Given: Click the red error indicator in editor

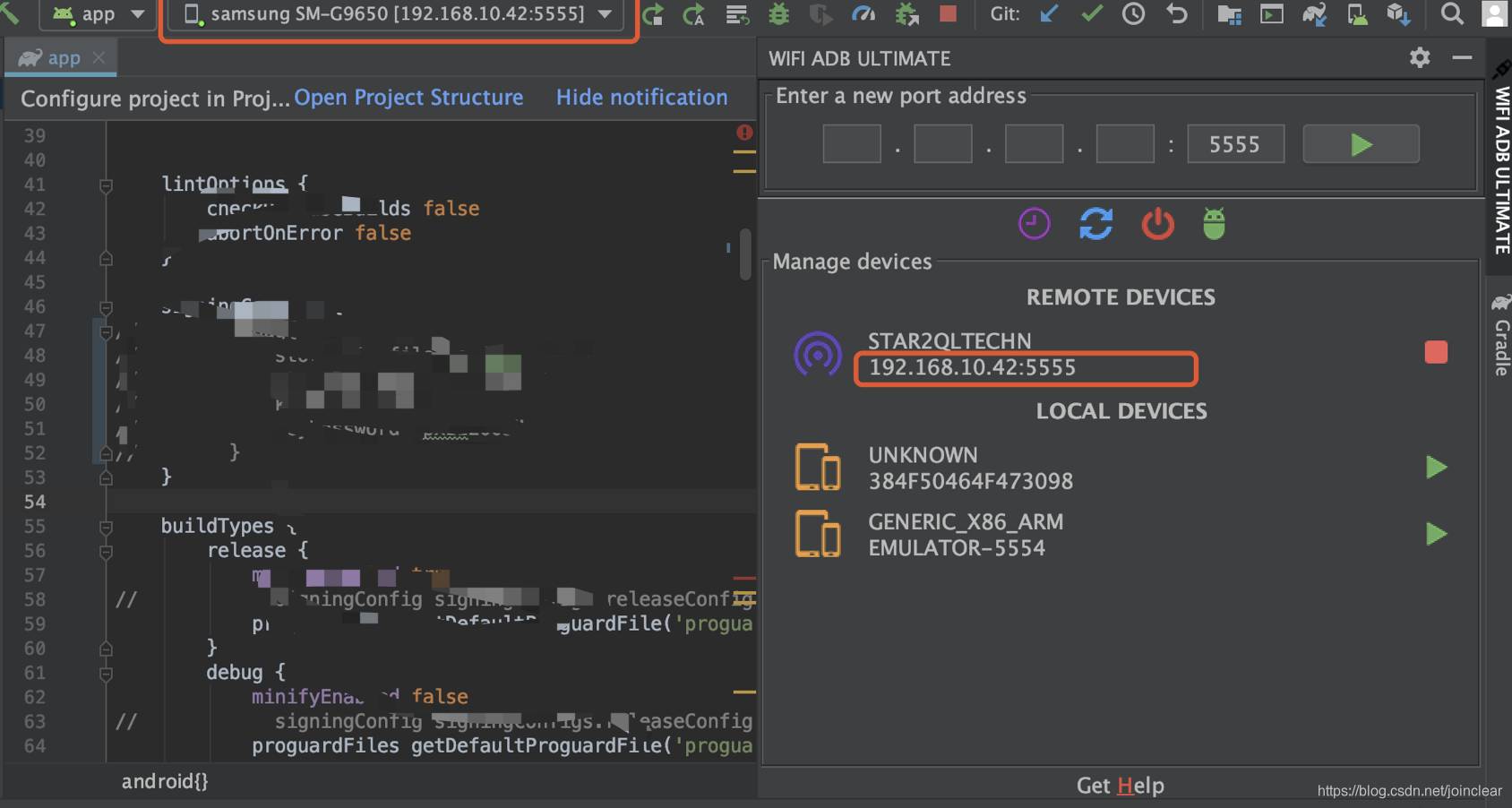Looking at the screenshot, I should pos(744,133).
